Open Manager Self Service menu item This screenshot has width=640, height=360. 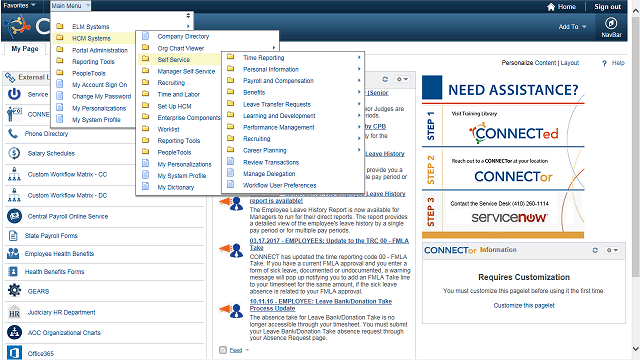(186, 71)
